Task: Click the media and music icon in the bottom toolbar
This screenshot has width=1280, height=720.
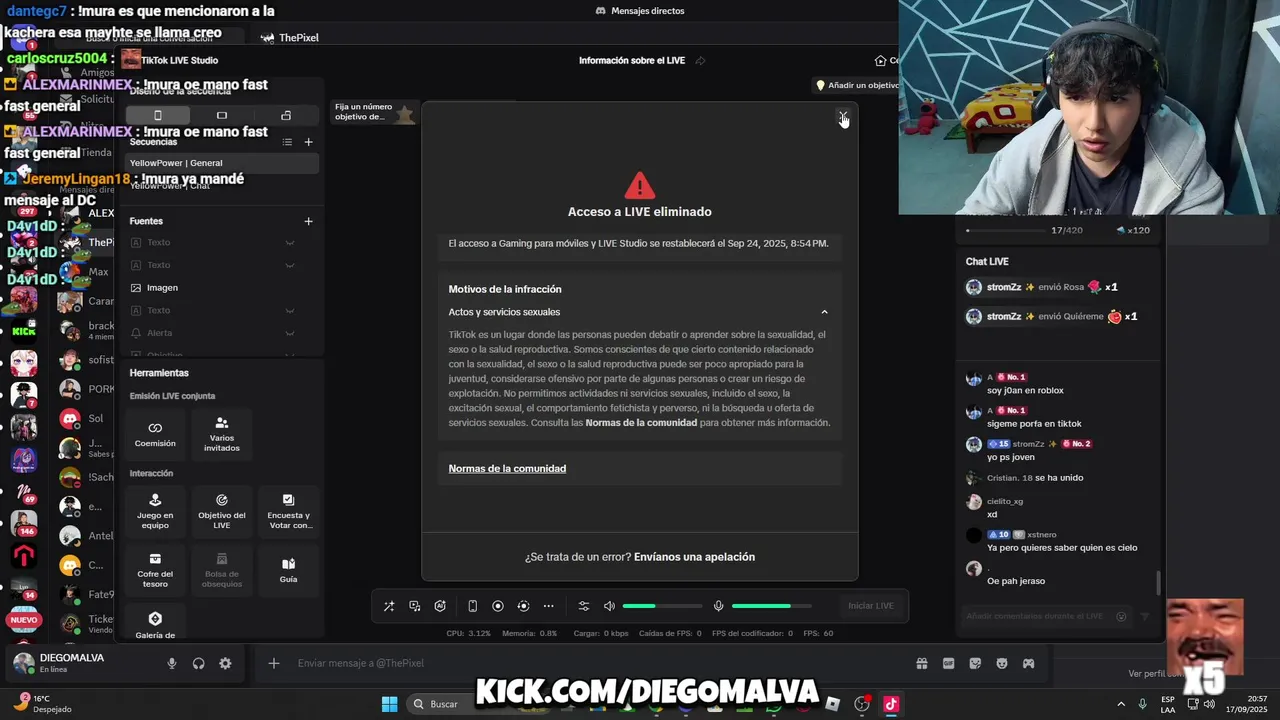Action: click(x=415, y=606)
